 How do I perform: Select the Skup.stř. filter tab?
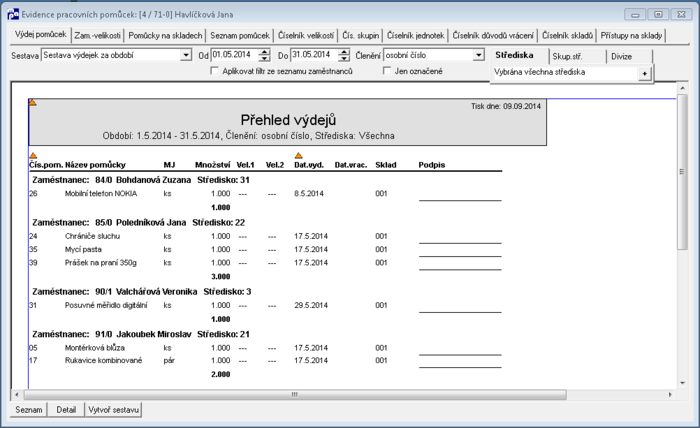[x=577, y=57]
